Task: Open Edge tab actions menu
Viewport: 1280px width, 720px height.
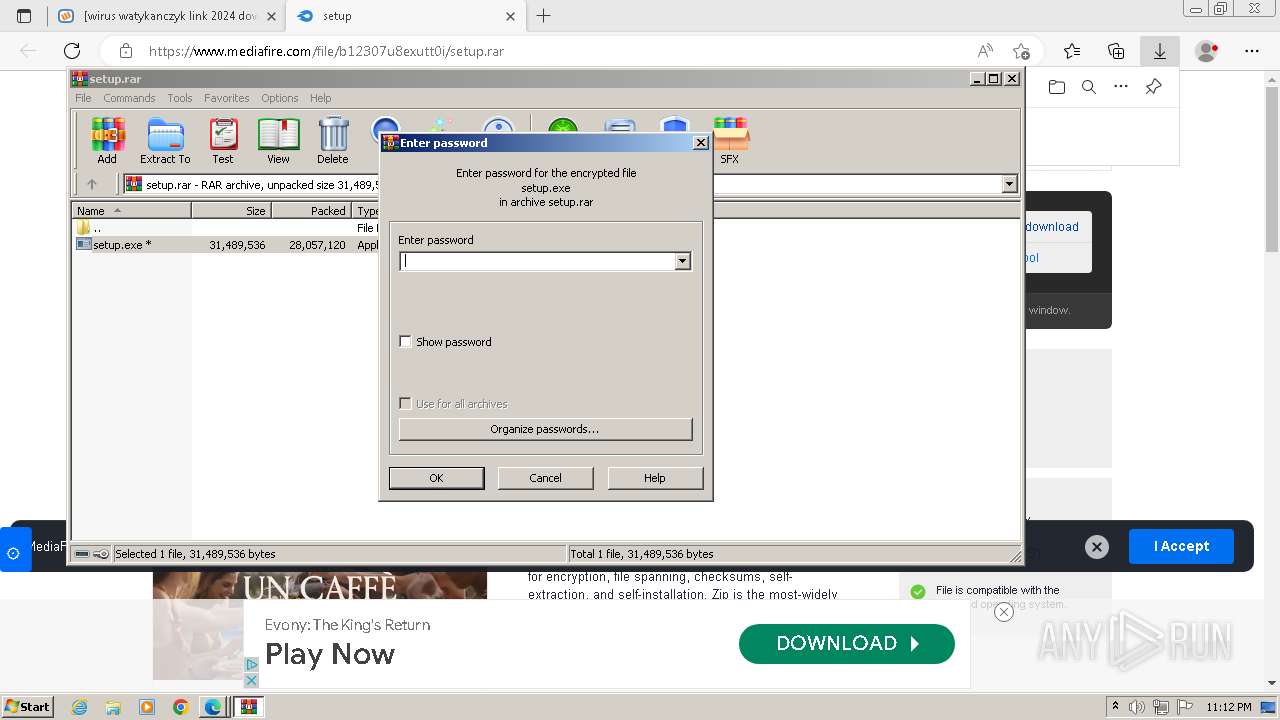Action: click(x=24, y=16)
